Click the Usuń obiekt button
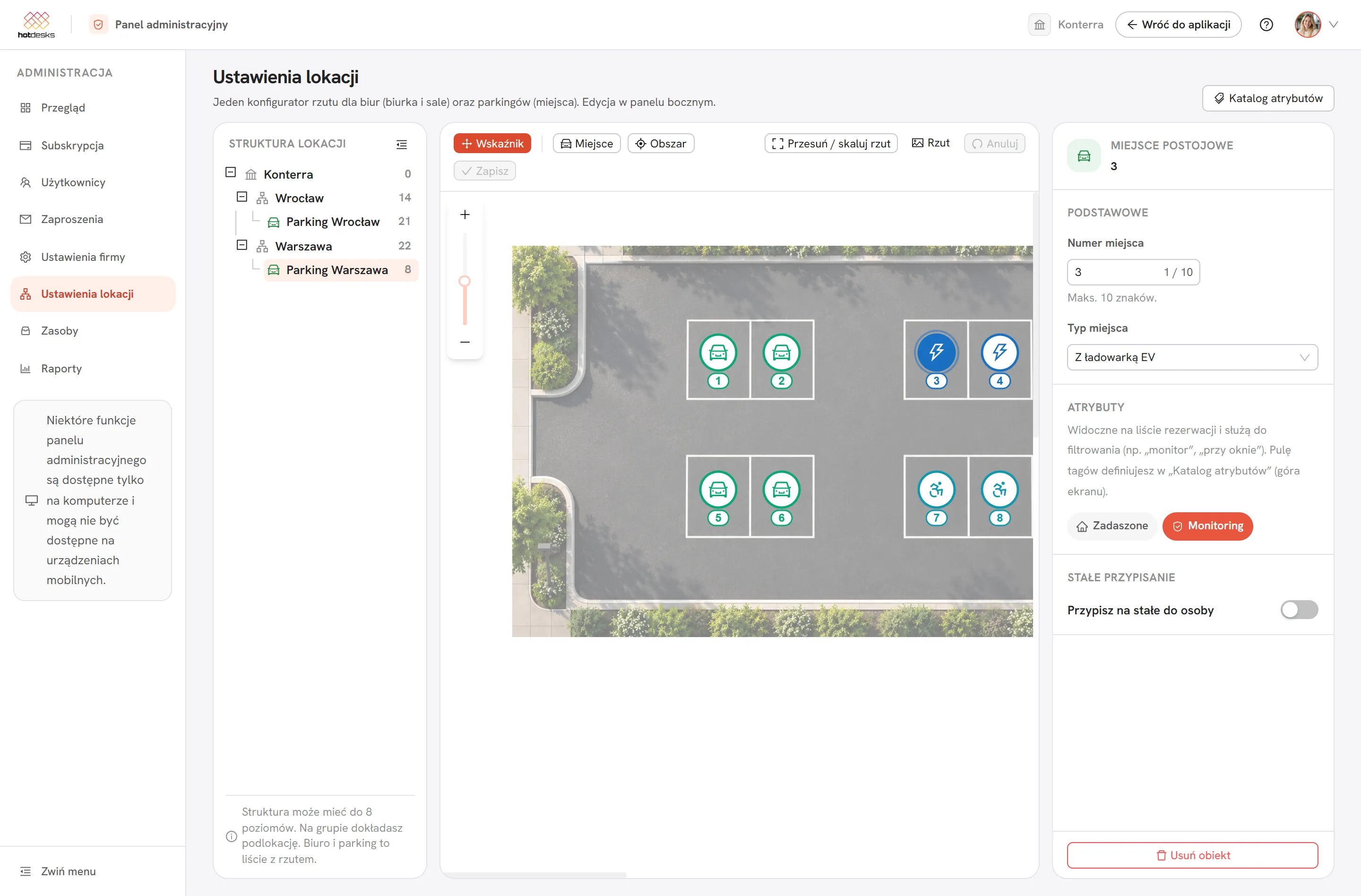The image size is (1361, 896). point(1192,855)
